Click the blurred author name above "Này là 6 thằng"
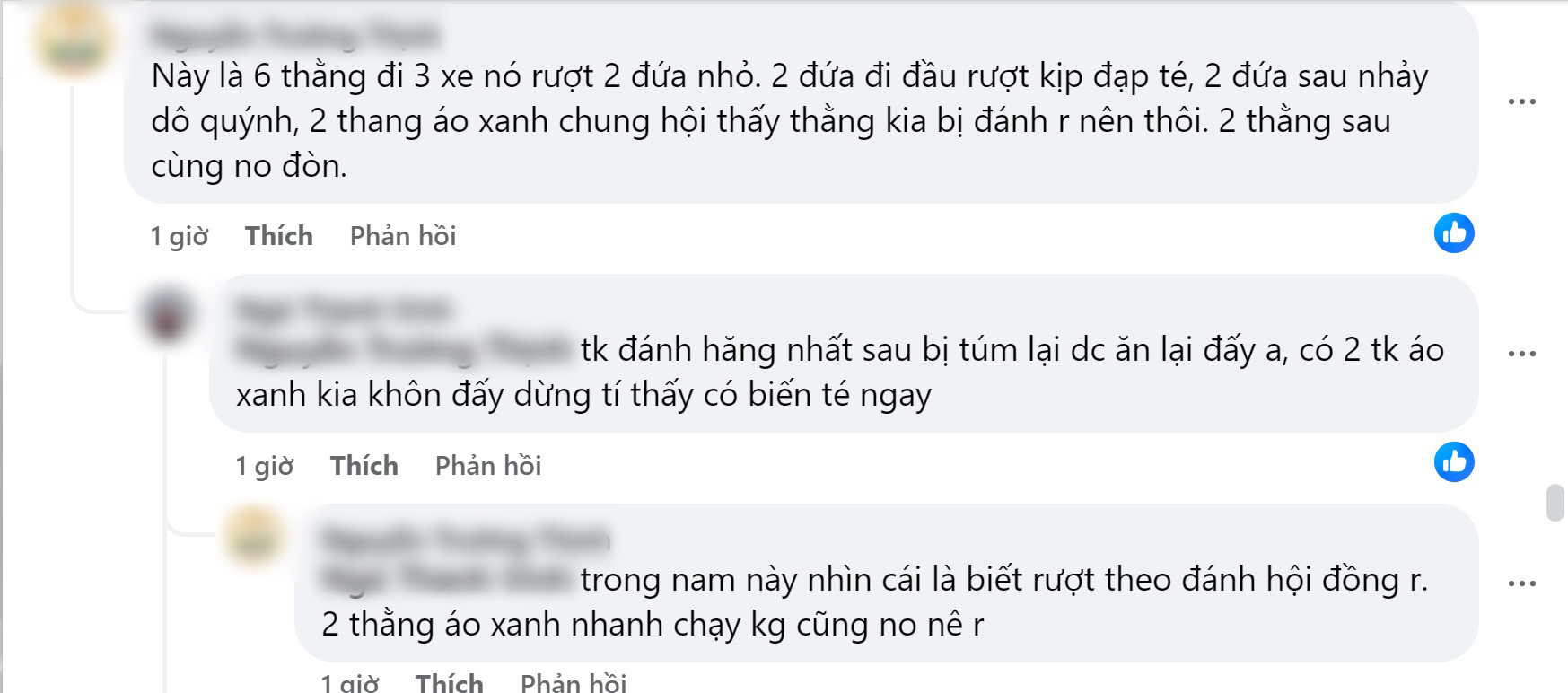1568x693 pixels. [295, 35]
